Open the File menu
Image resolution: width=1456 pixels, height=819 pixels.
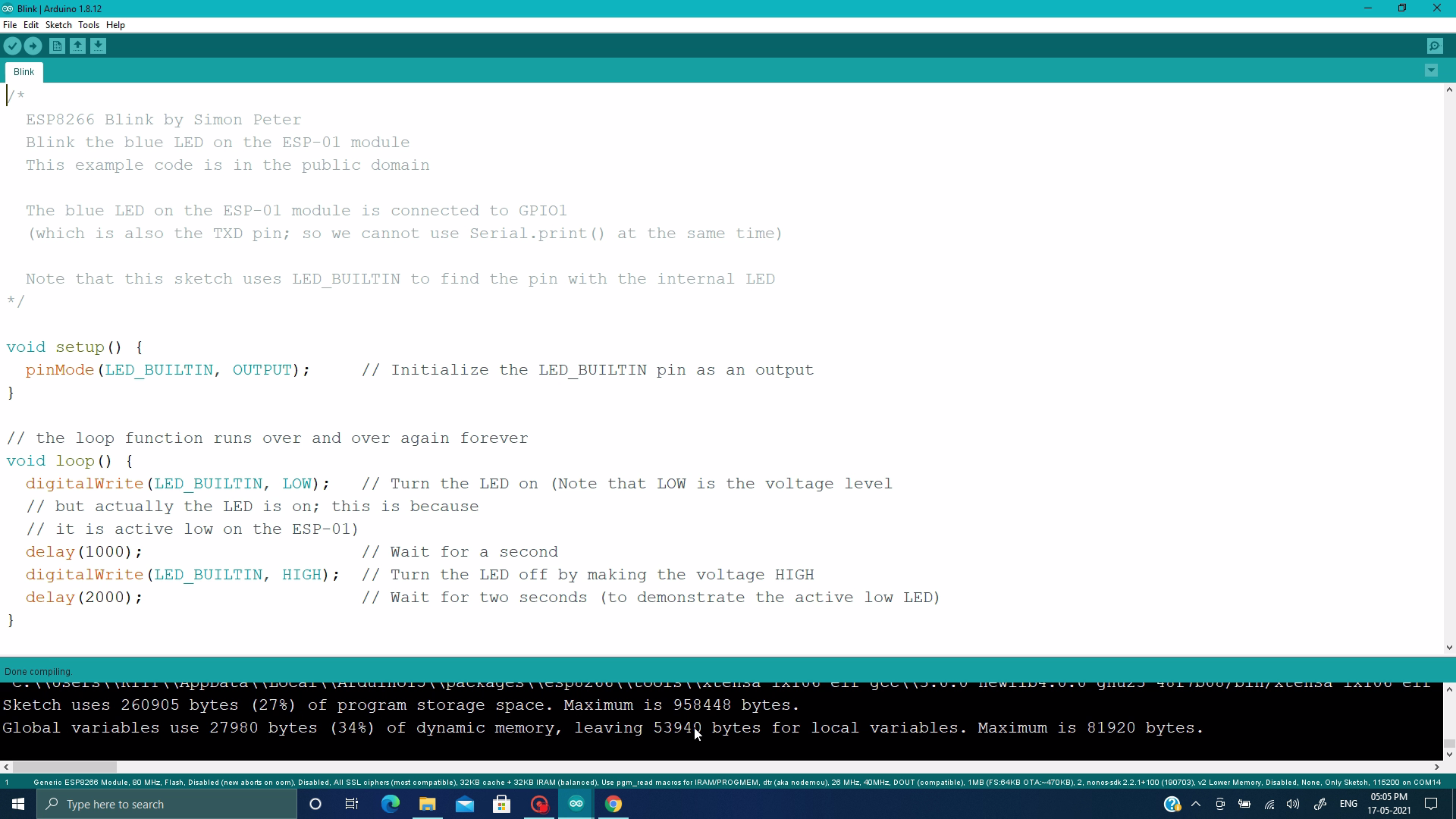(9, 24)
